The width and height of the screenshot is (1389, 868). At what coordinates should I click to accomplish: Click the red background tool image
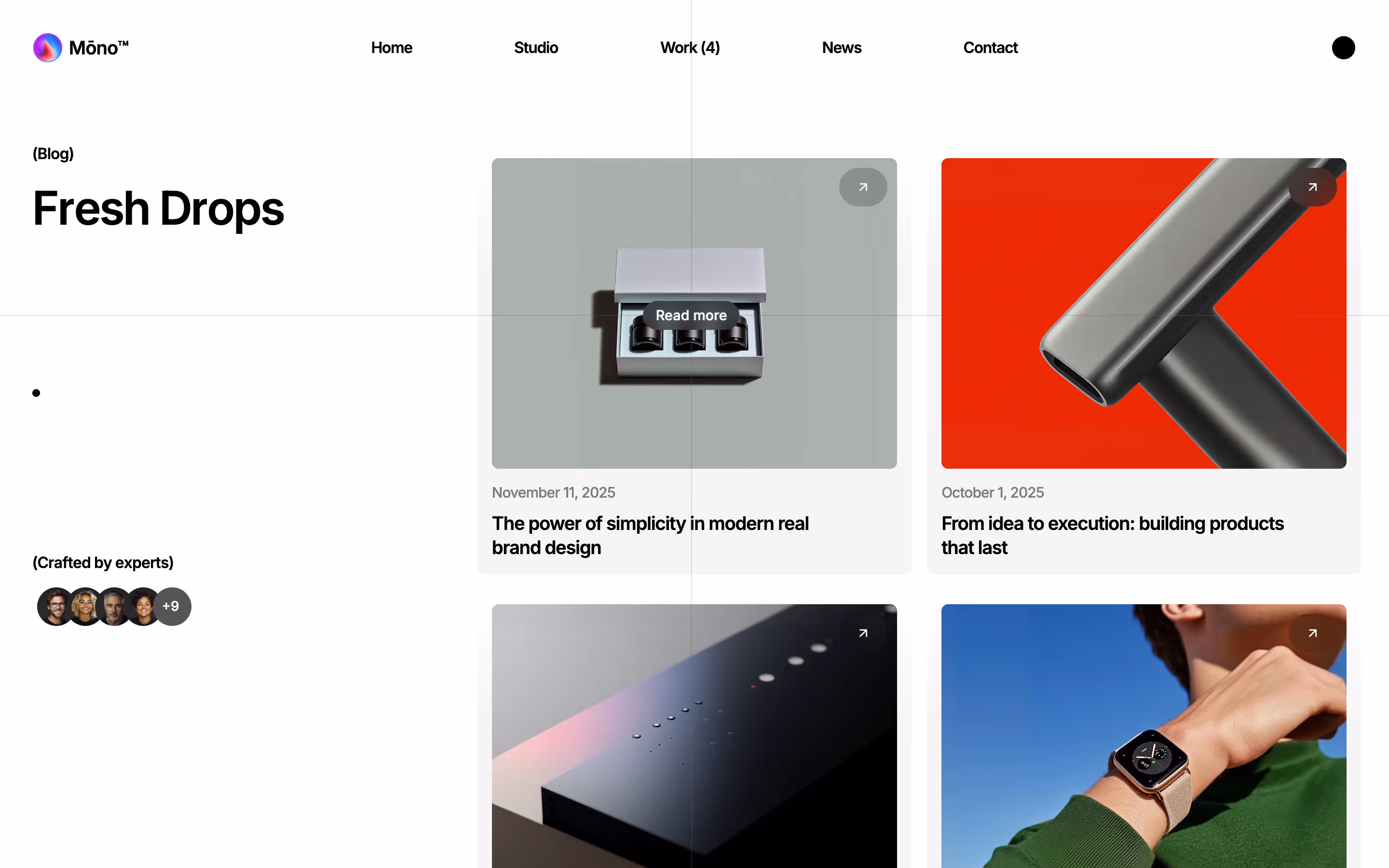1144,313
